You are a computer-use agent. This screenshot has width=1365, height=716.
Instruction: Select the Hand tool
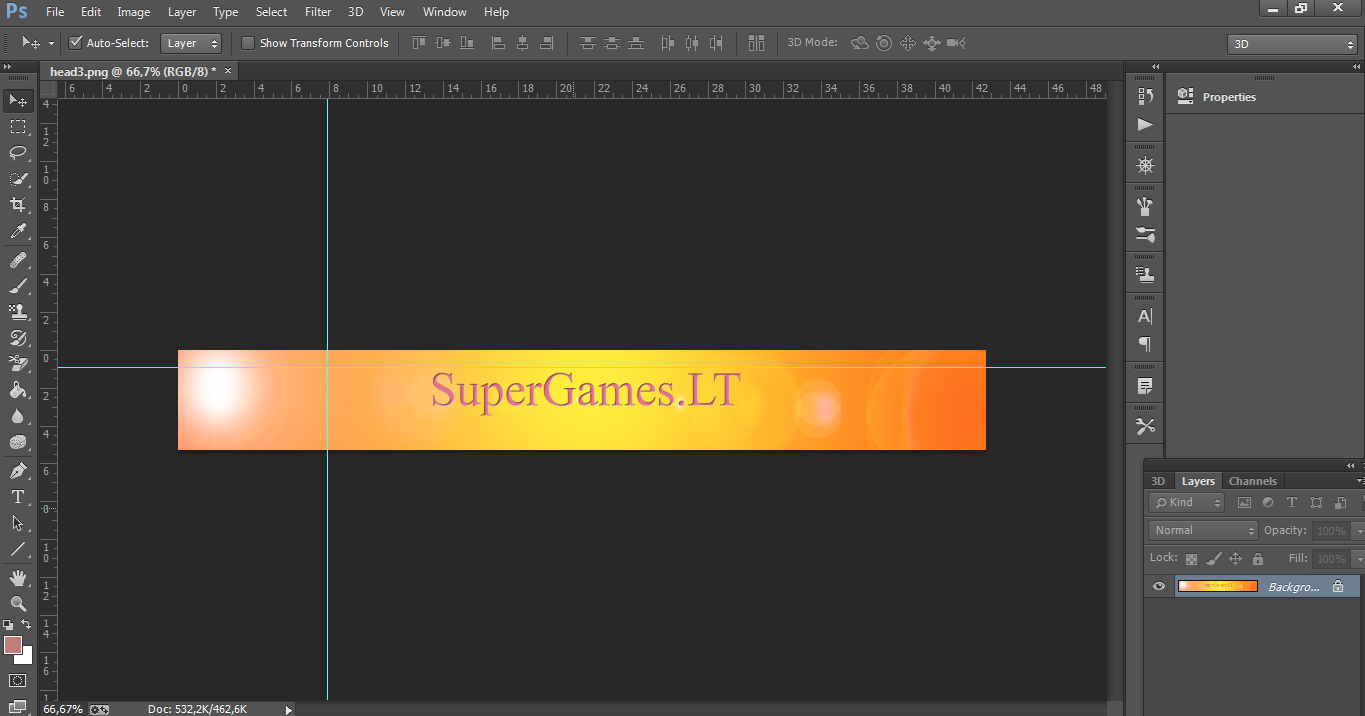(x=18, y=578)
